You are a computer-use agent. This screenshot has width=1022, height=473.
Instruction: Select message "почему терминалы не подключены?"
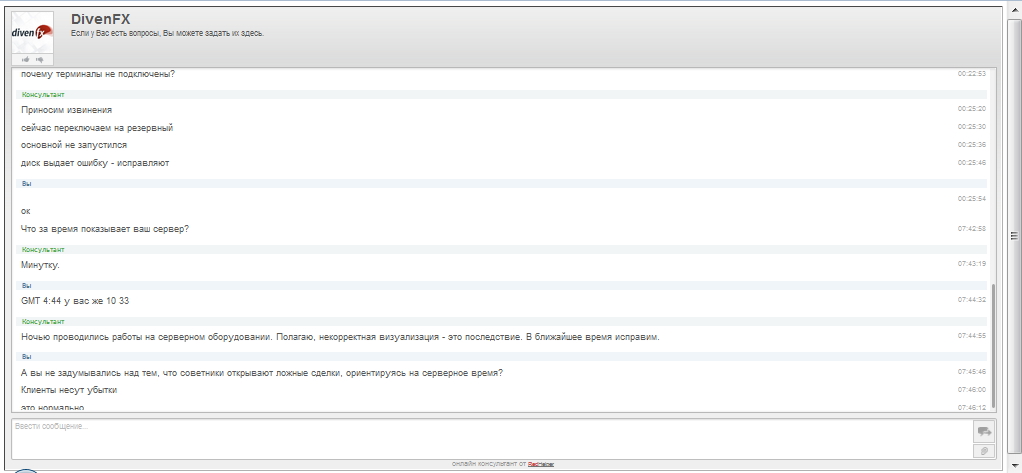tap(98, 74)
